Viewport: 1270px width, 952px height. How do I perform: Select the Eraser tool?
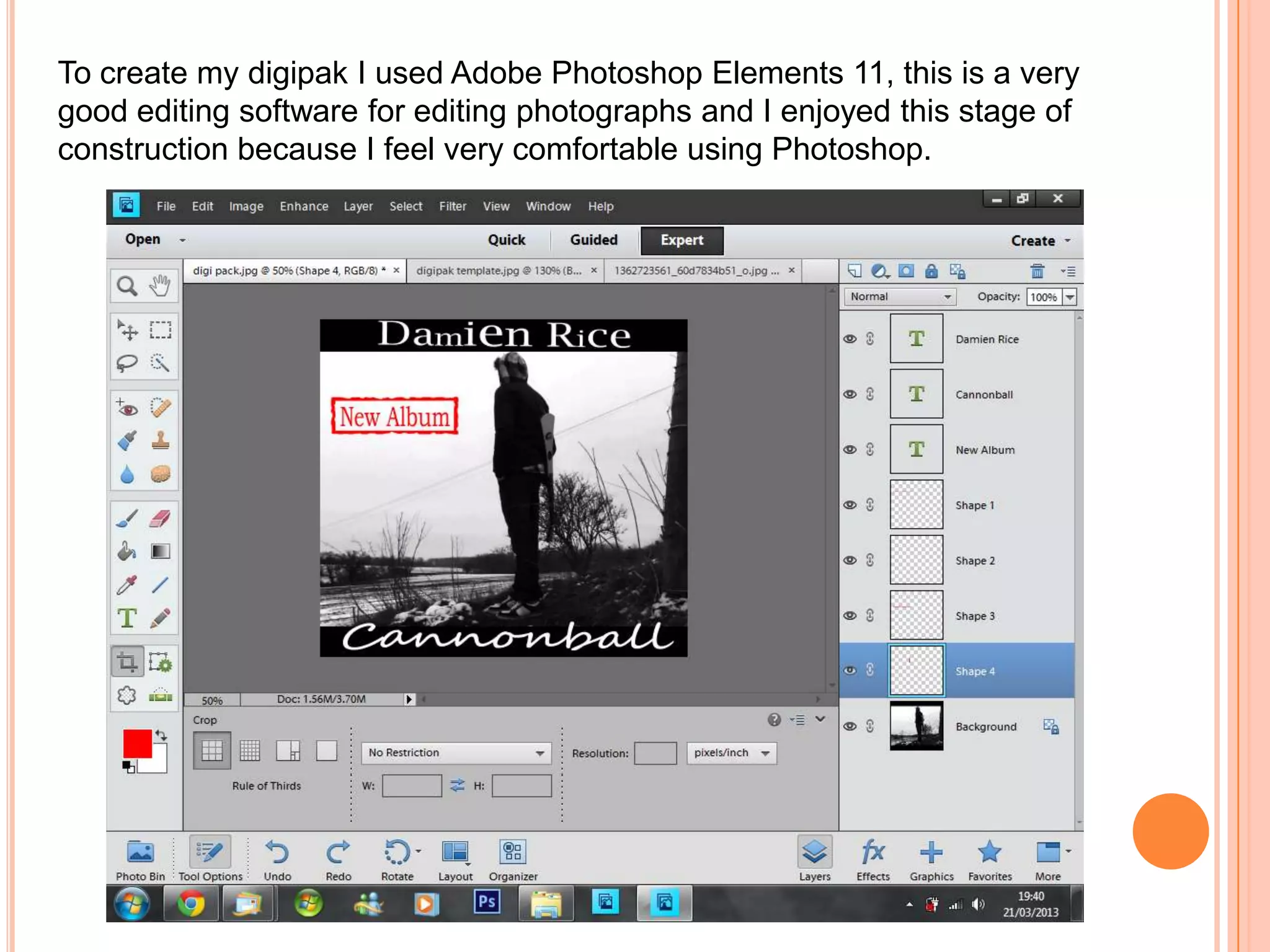tap(161, 518)
